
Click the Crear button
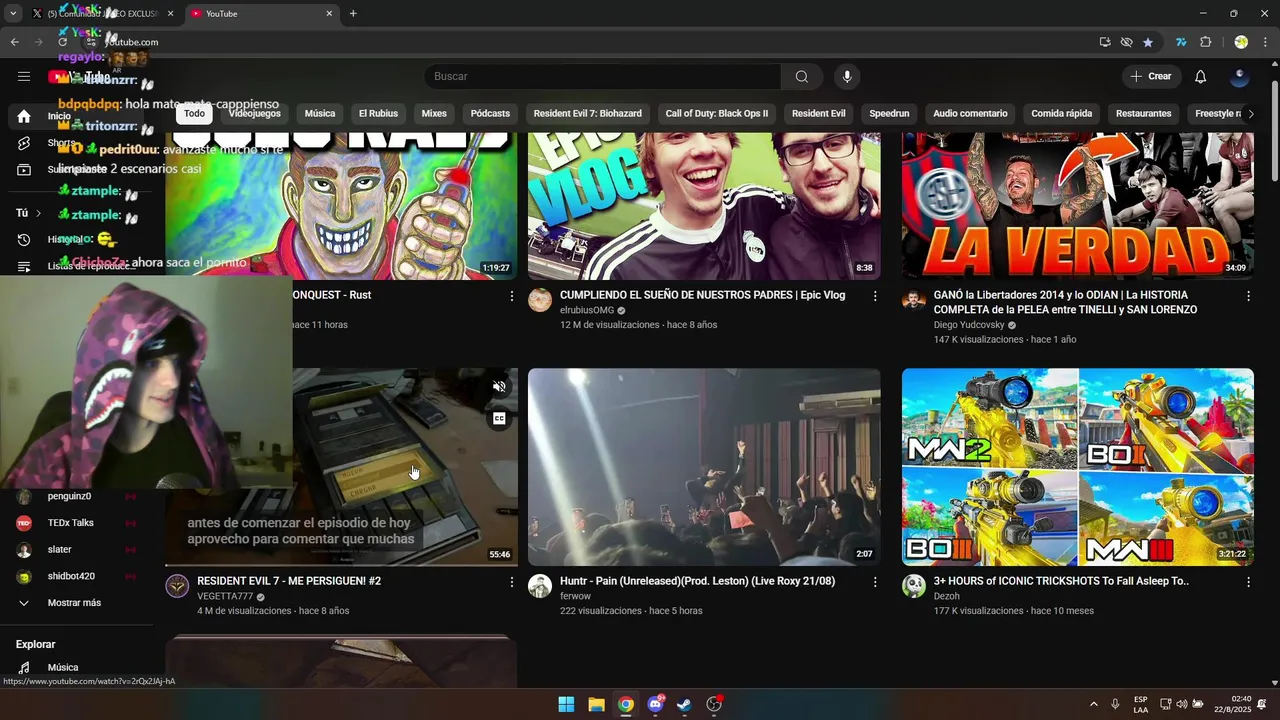[1151, 77]
